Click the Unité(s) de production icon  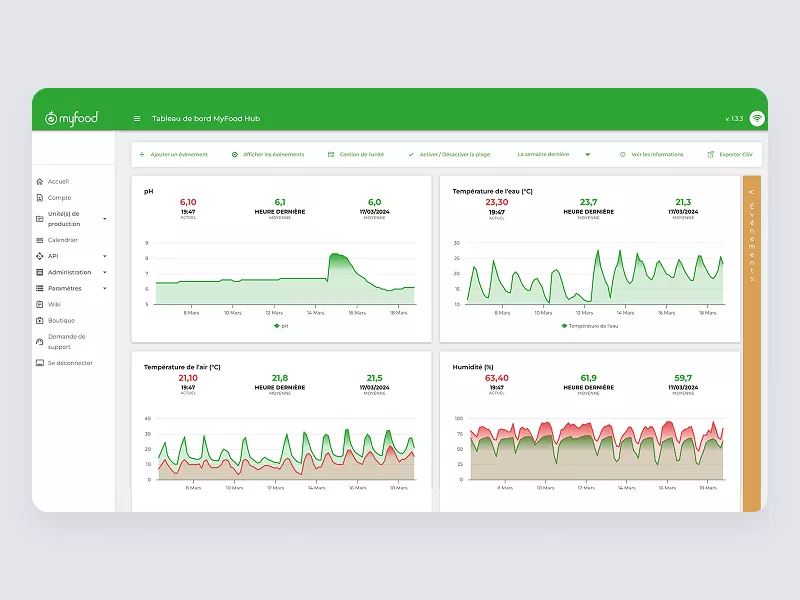pos(40,219)
